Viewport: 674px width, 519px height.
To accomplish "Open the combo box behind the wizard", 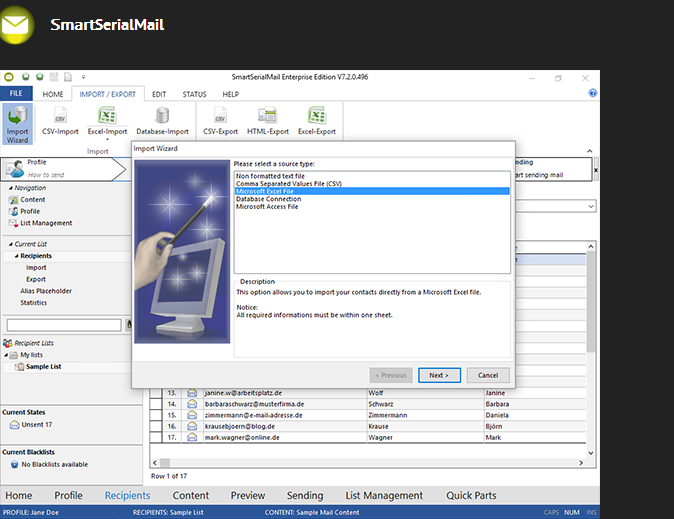I will tap(591, 206).
